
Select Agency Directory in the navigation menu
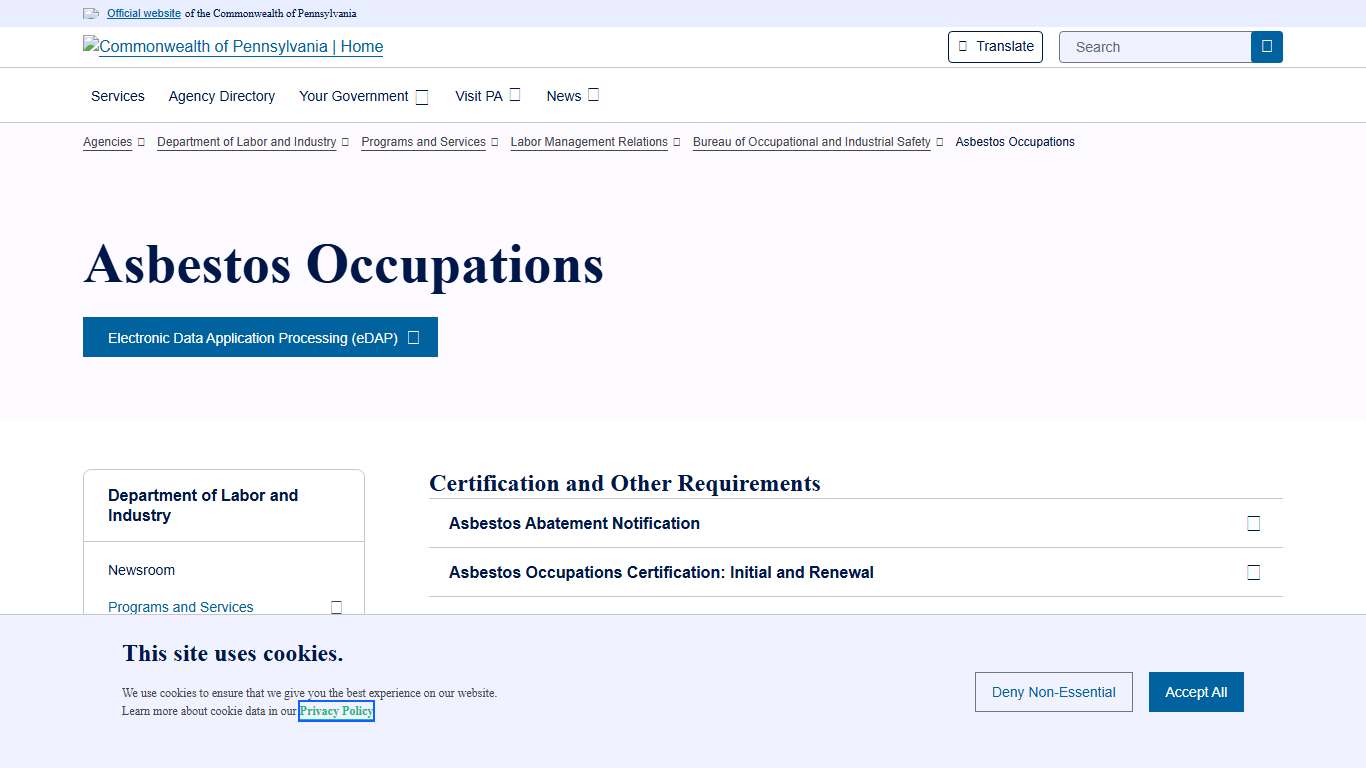221,96
